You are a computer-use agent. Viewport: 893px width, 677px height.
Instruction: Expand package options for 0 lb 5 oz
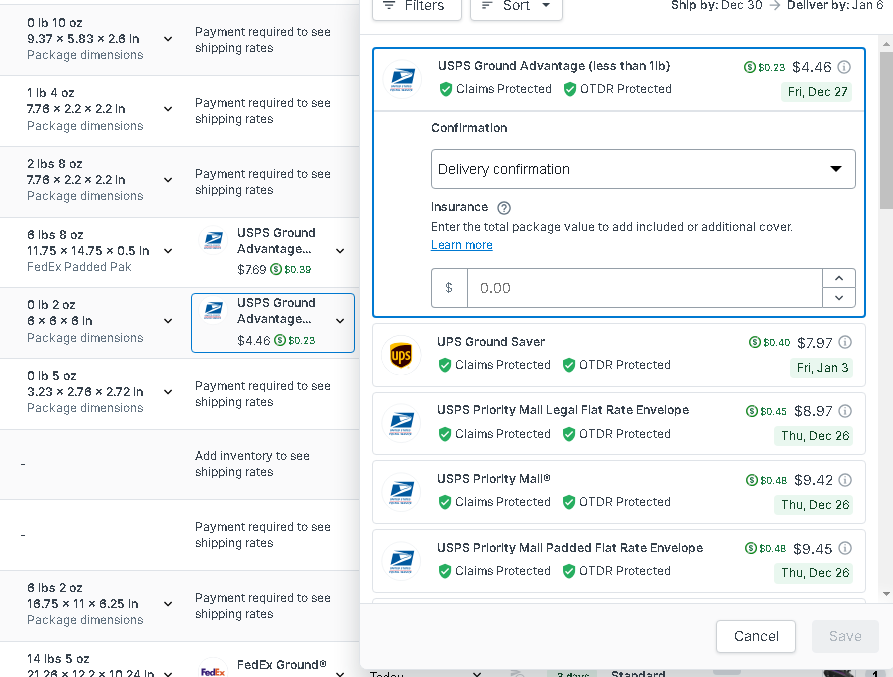click(x=168, y=392)
